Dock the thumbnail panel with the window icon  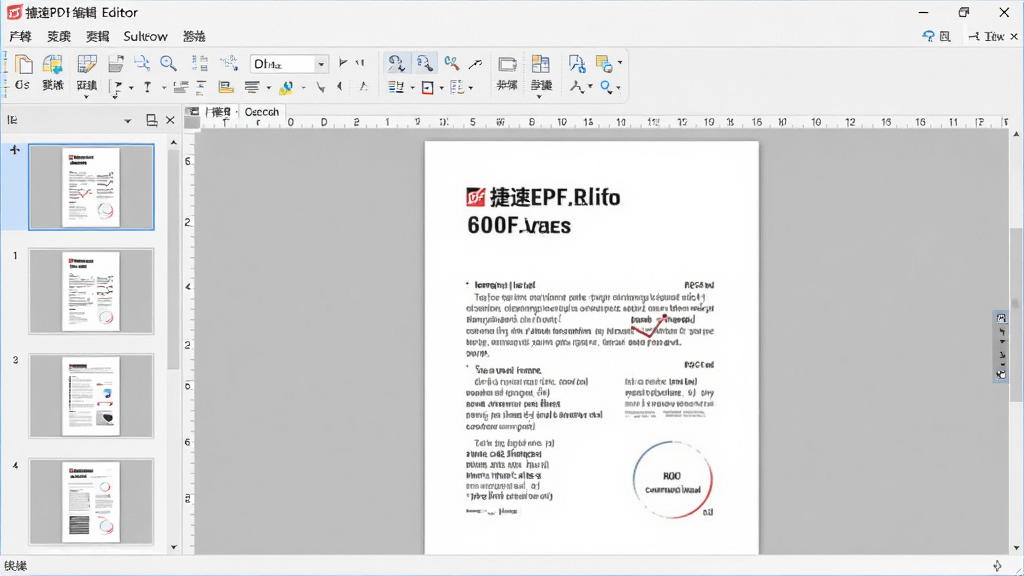point(152,120)
